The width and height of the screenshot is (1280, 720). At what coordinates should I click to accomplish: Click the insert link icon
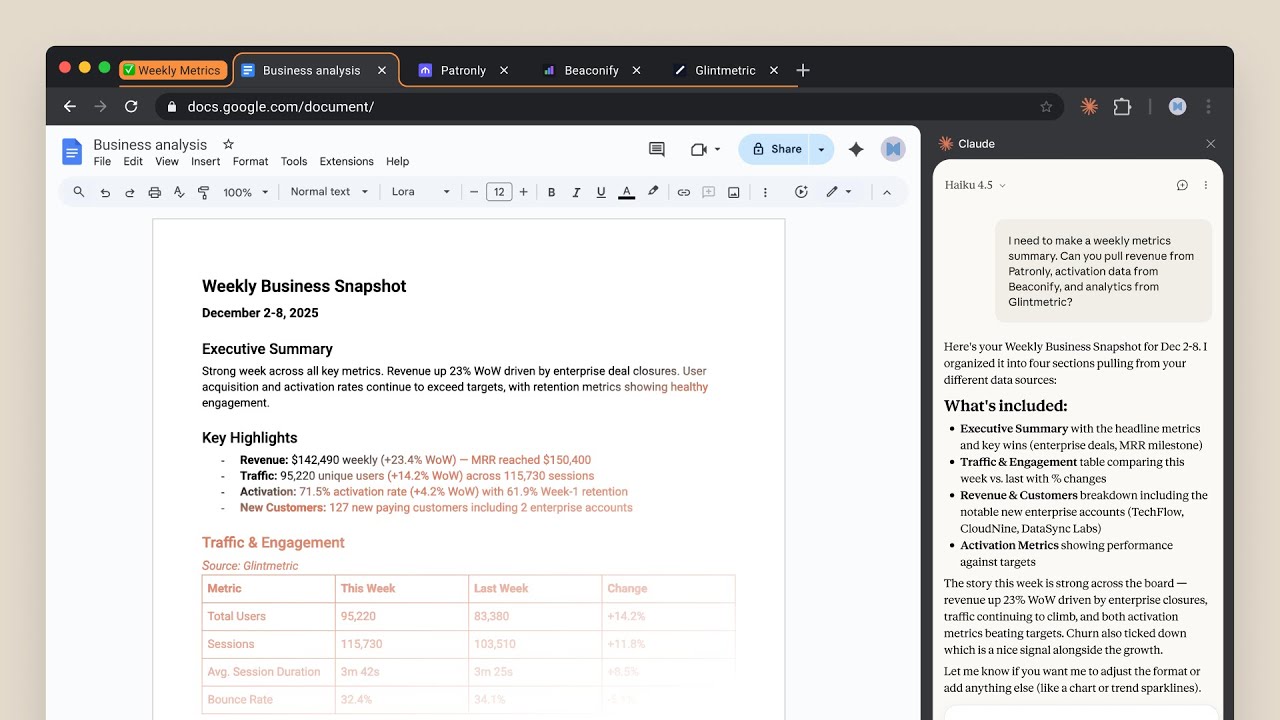(x=683, y=192)
